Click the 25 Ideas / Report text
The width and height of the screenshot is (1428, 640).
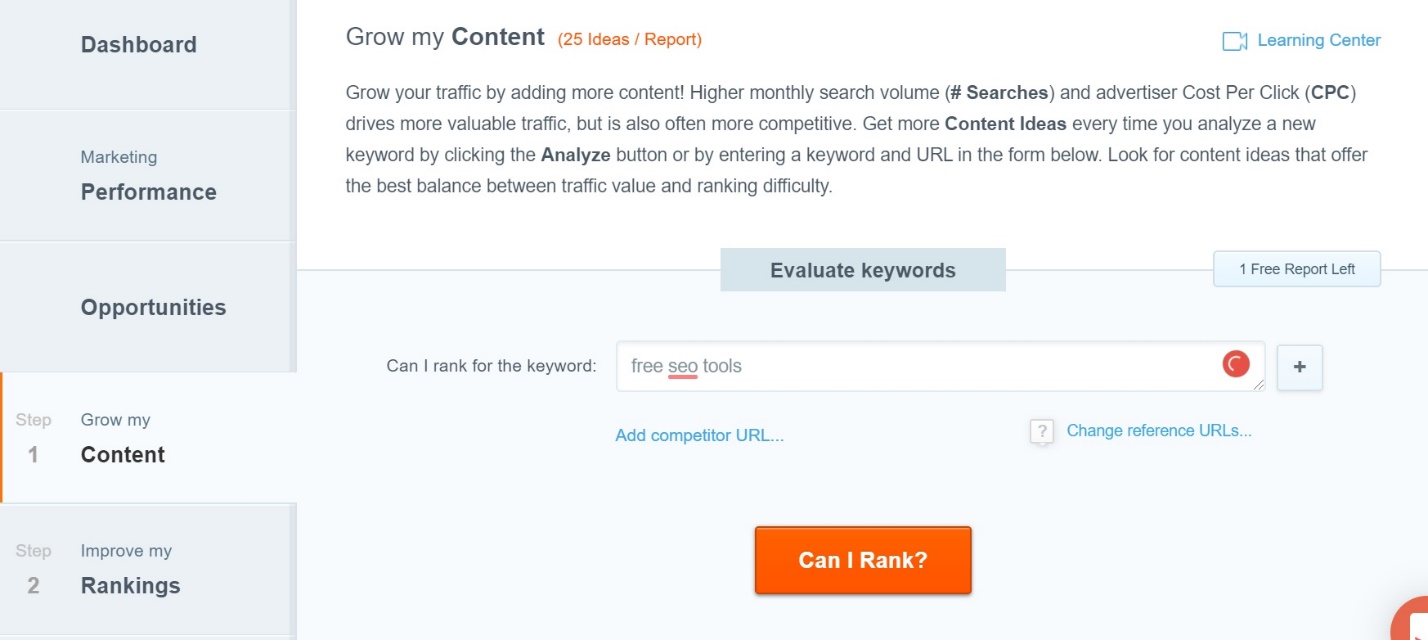[630, 40]
